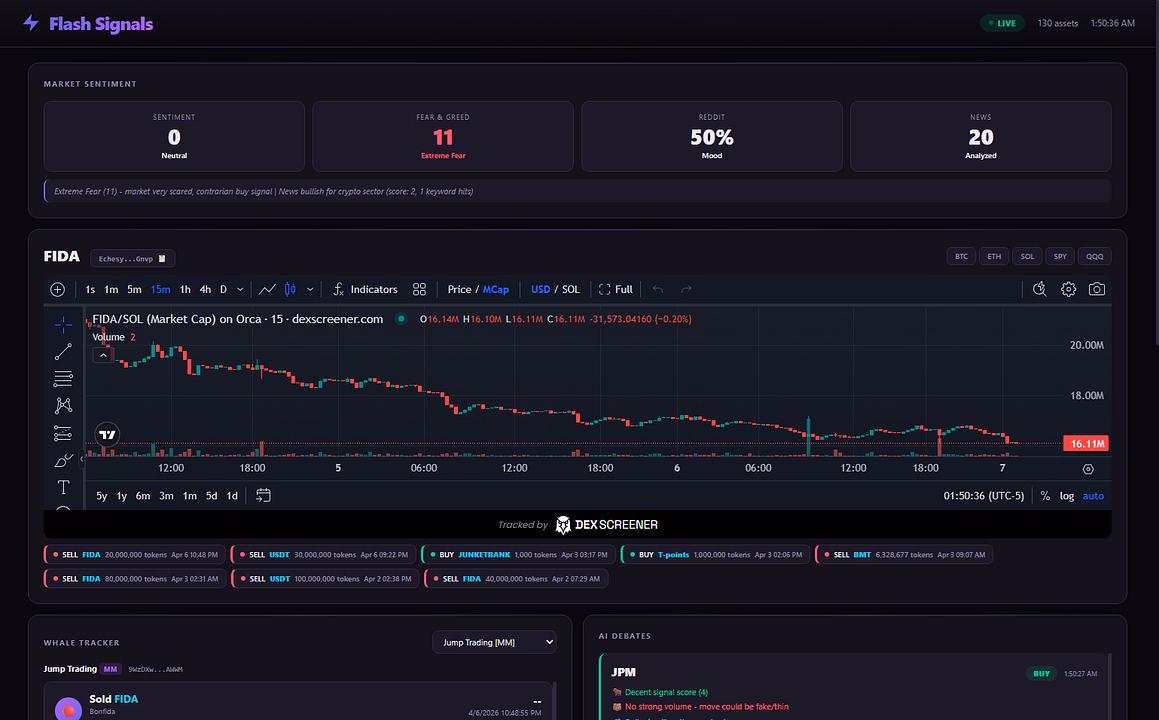Open SELL FIDA 20,000,000 tokens alert

(135, 554)
